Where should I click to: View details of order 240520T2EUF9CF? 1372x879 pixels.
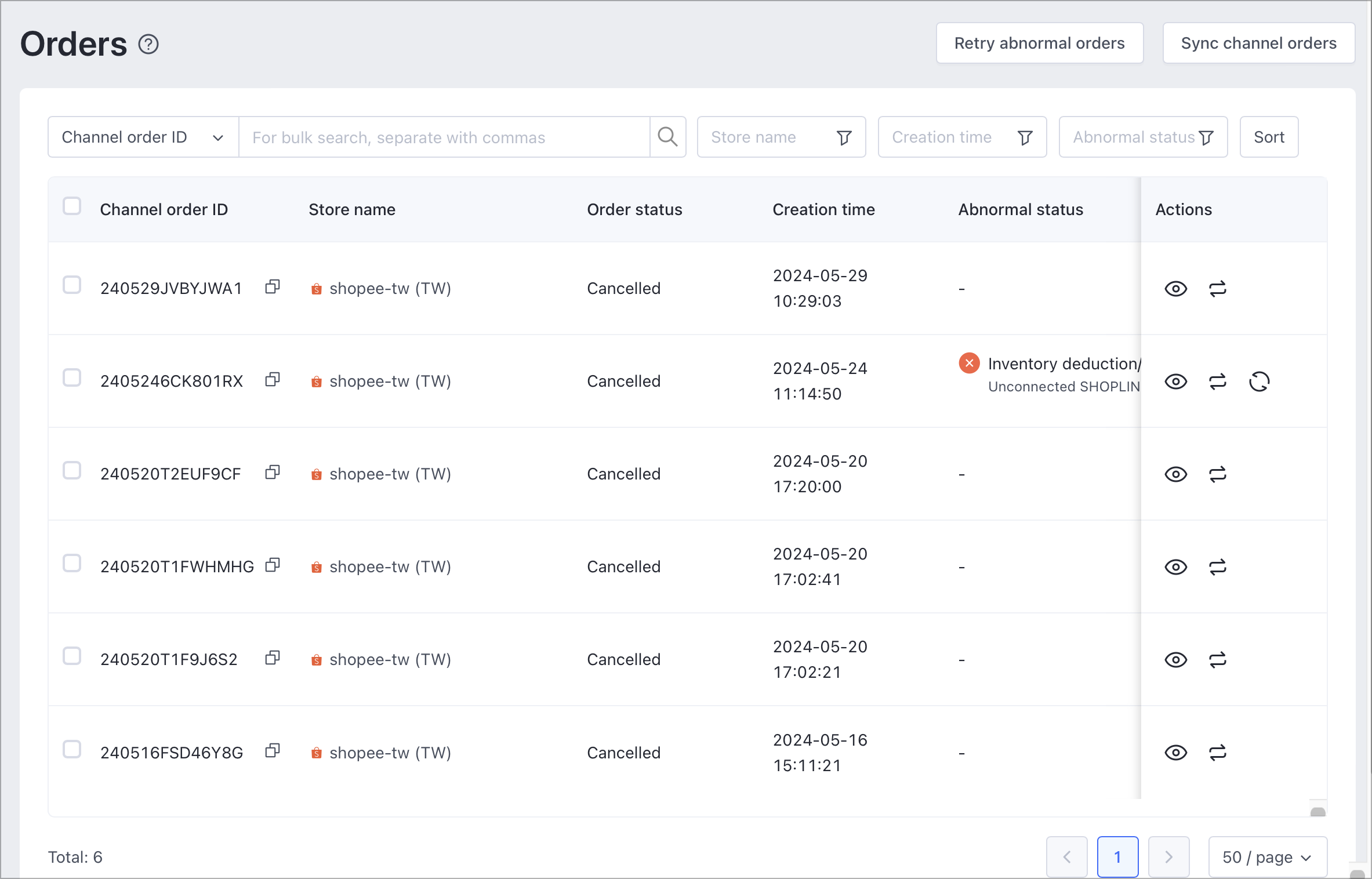[1176, 474]
